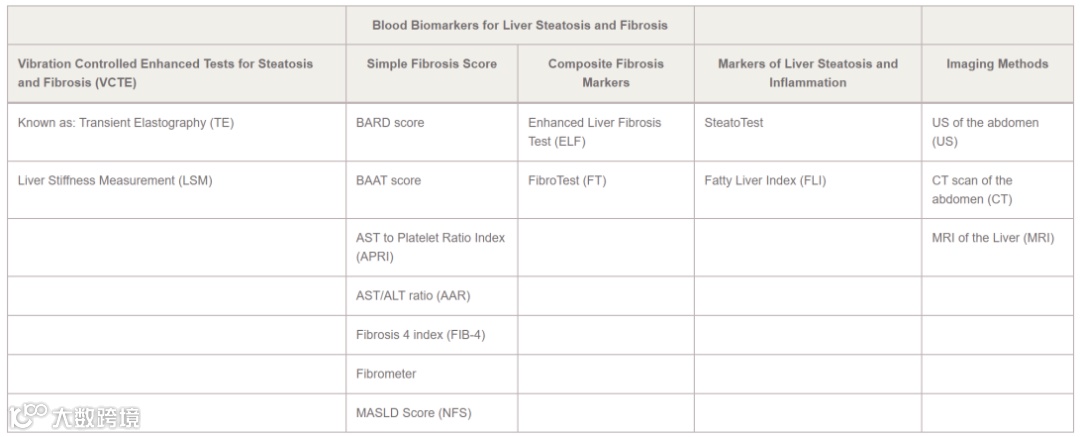This screenshot has height=437, width=1080.
Task: Select the Fatty Liver Index (FLI) cell
Action: 765,181
